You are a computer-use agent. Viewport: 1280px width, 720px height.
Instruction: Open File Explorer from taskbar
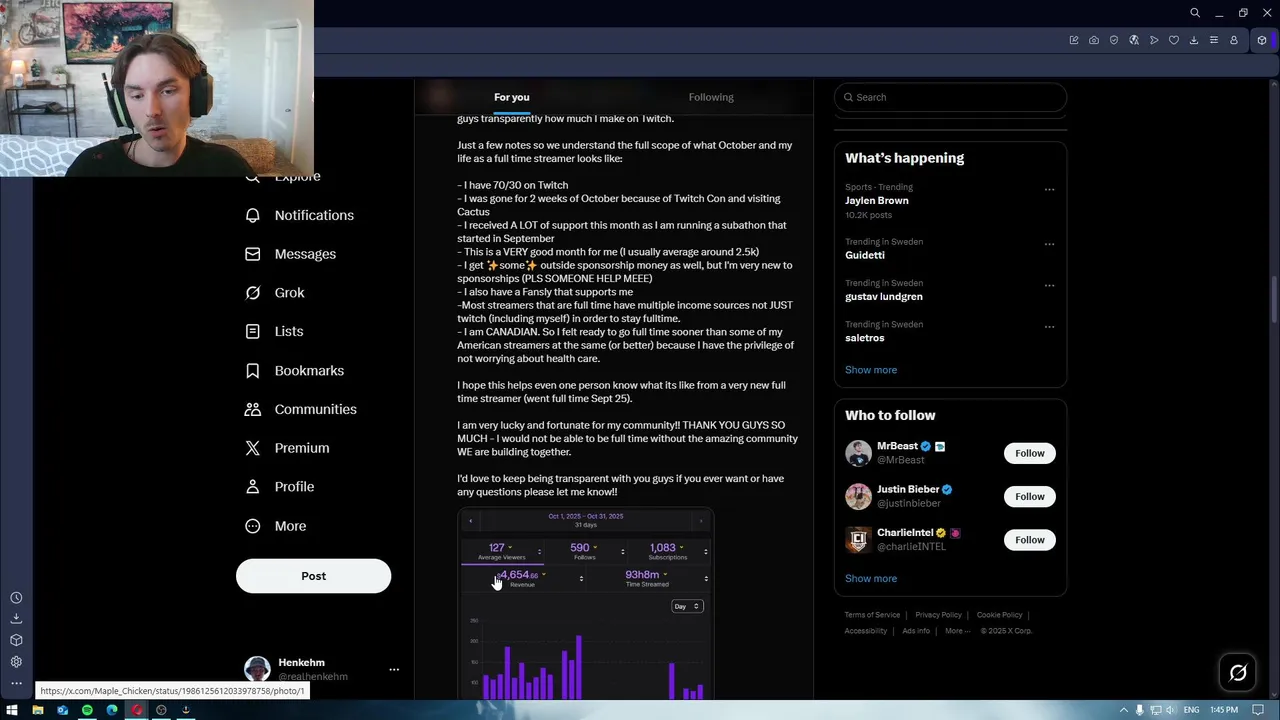pos(37,710)
